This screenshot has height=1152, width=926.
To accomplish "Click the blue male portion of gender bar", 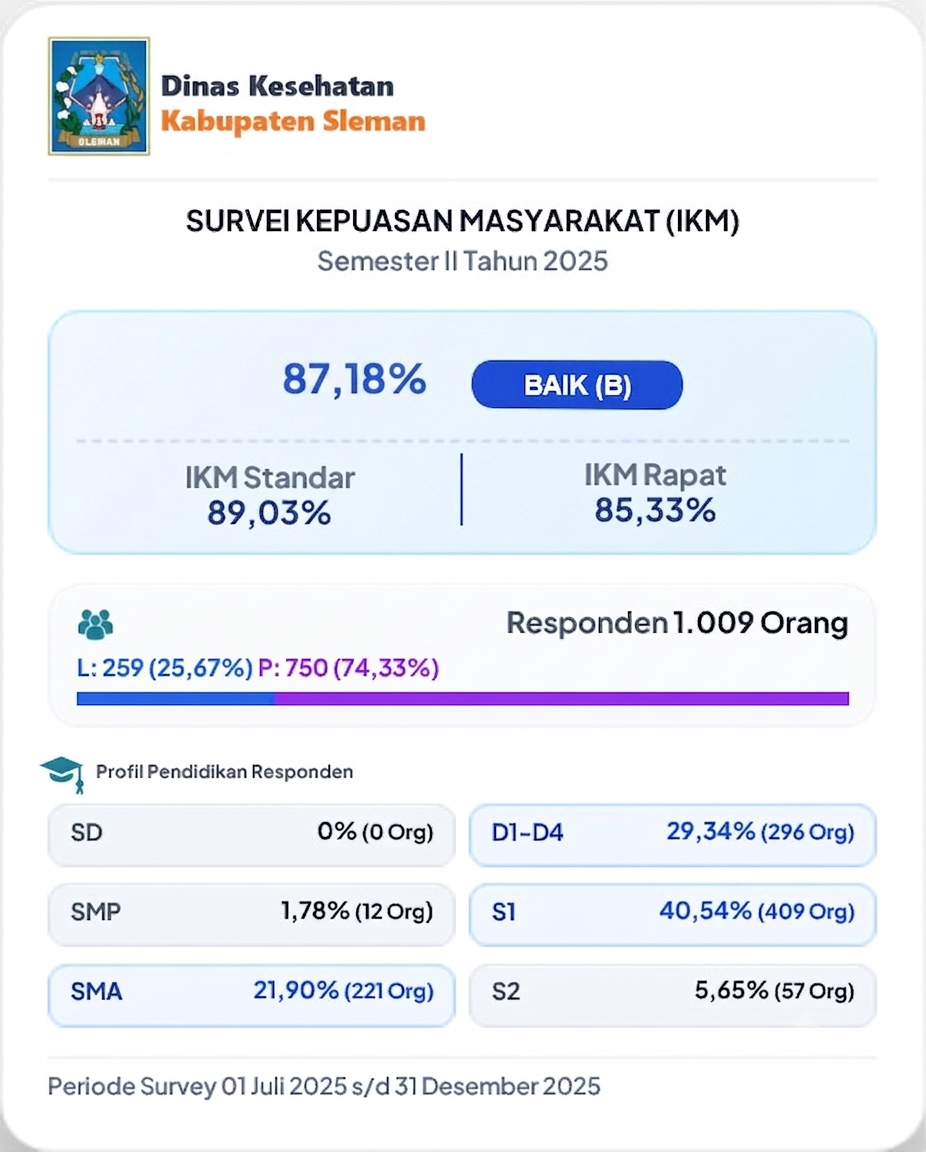I will coord(176,699).
